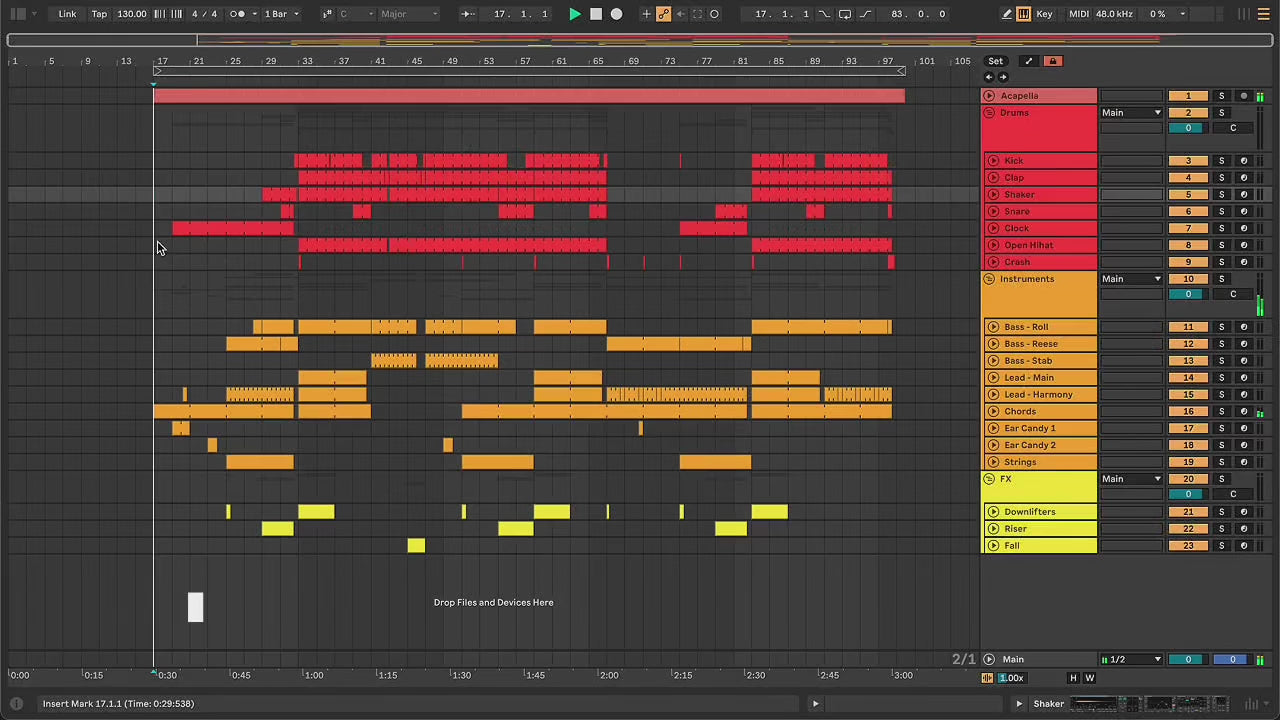Toggle the Automation Arm button
This screenshot has width=1280, height=720.
point(663,14)
